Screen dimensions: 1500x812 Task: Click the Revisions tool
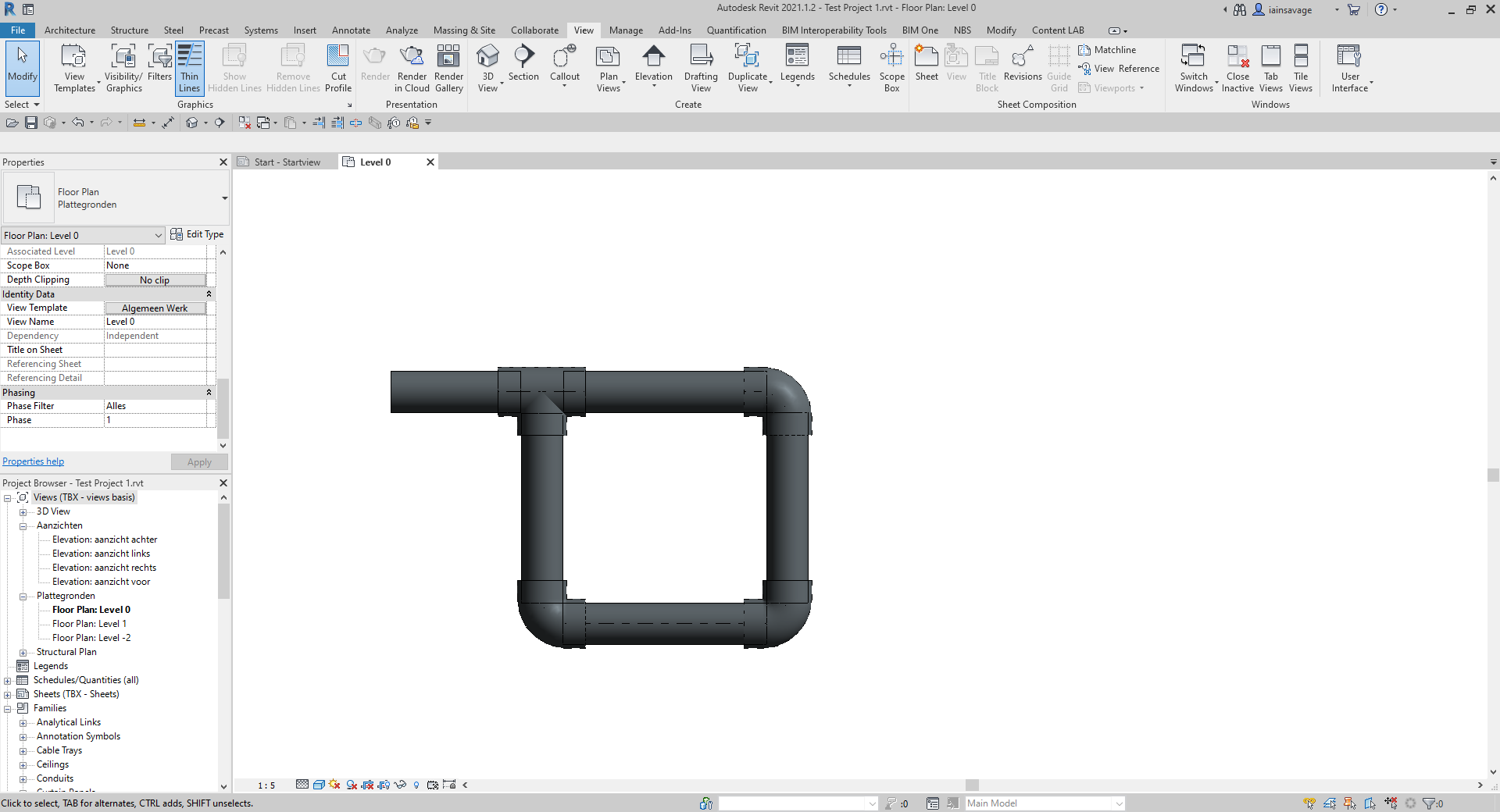point(1023,63)
